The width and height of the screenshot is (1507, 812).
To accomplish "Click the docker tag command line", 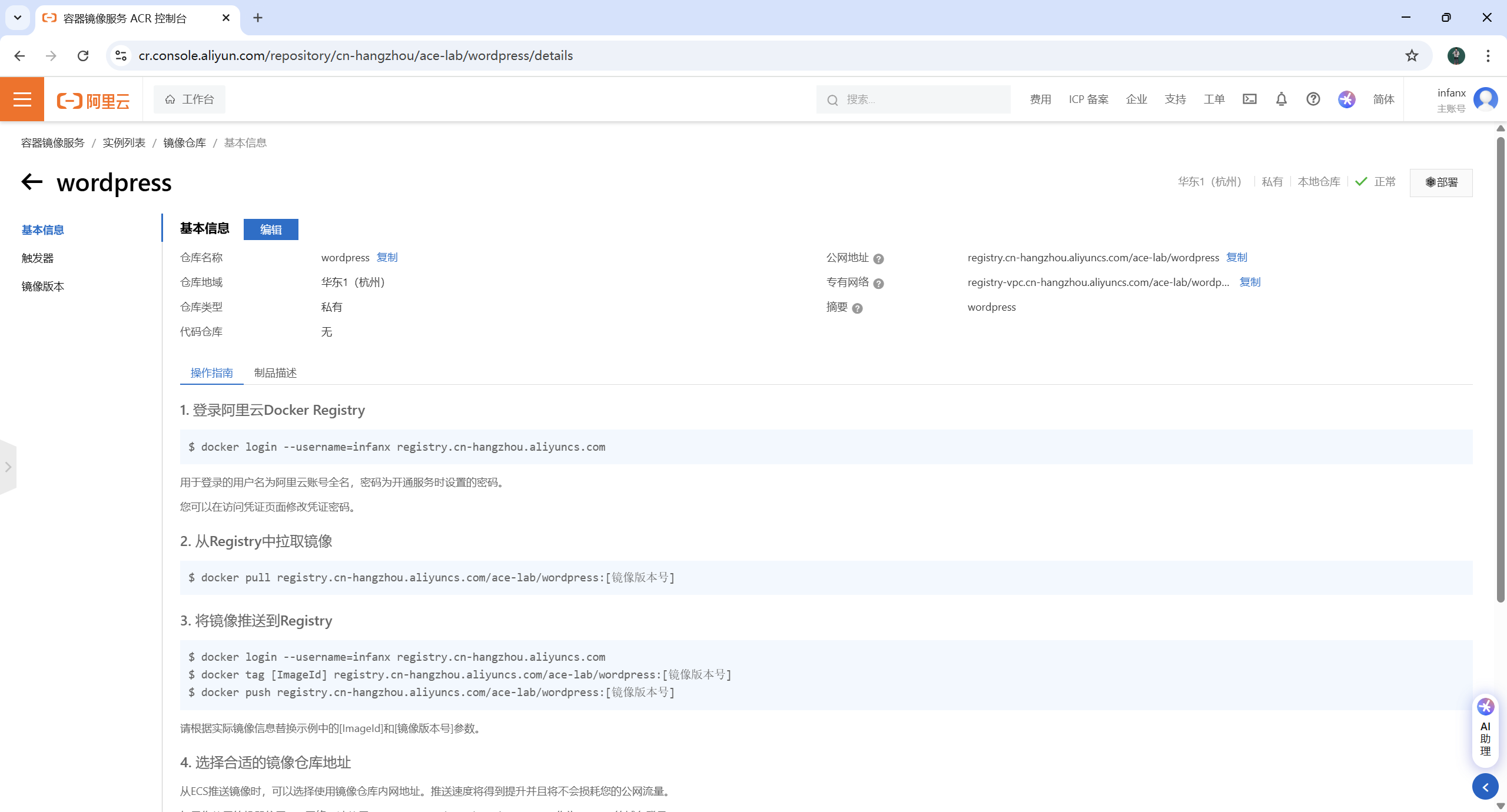I will click(x=460, y=675).
